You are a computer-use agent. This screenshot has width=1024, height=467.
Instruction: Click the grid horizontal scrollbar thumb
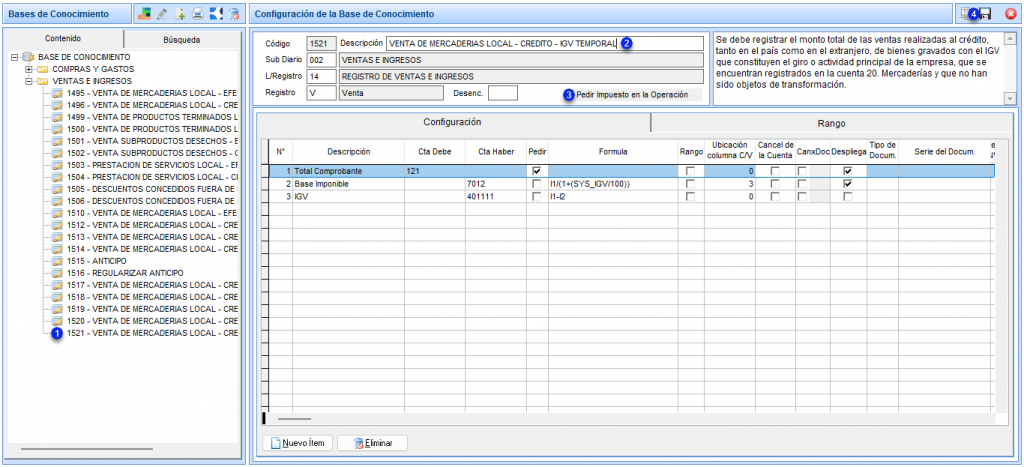pyautogui.click(x=295, y=418)
